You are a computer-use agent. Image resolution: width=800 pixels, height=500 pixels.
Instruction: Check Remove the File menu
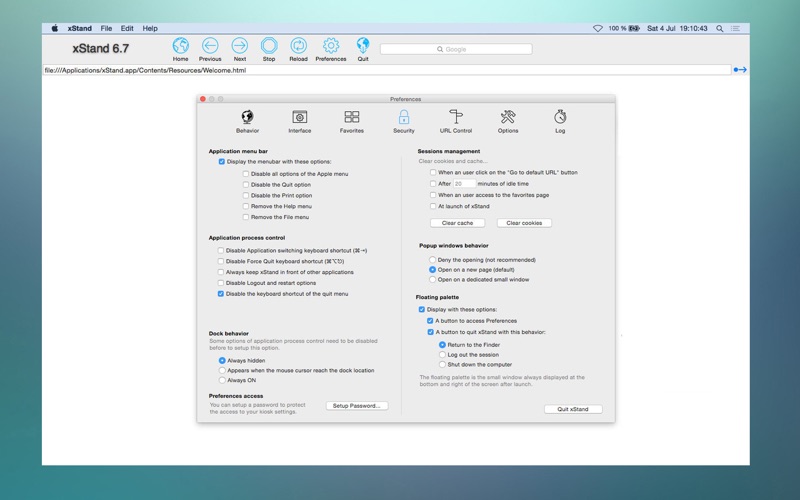tap(245, 217)
